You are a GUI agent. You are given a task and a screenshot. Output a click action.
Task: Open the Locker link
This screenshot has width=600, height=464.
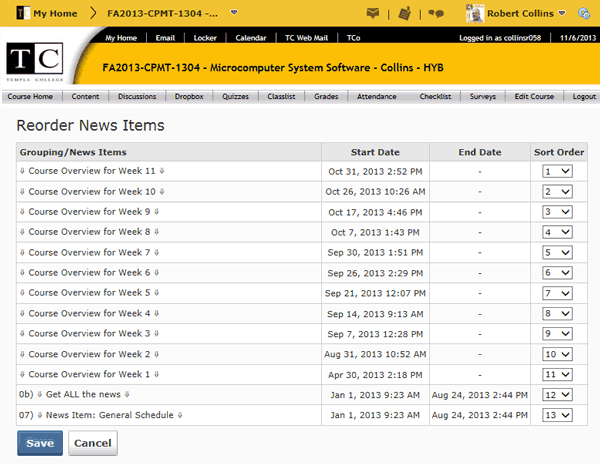205,38
